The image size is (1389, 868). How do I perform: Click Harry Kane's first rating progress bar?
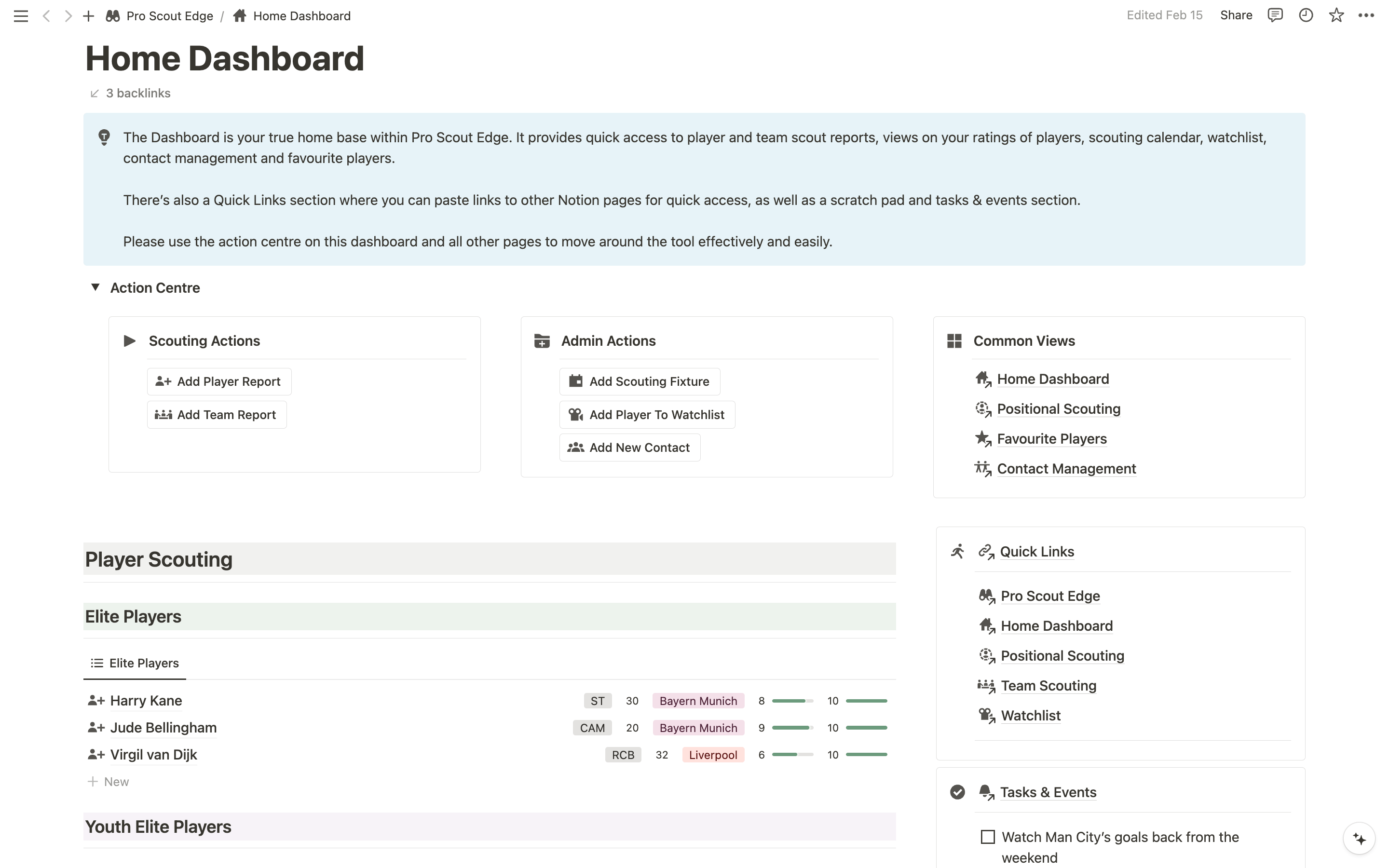(792, 701)
